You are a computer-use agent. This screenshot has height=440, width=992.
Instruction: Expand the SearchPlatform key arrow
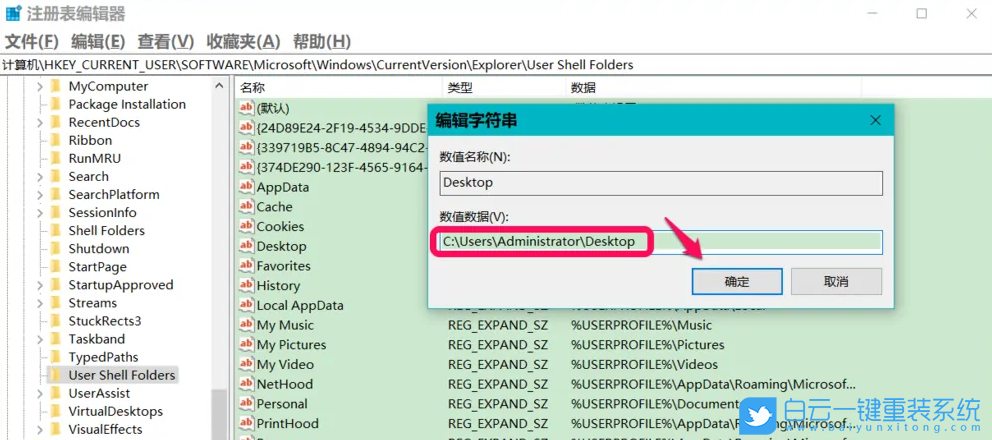40,195
